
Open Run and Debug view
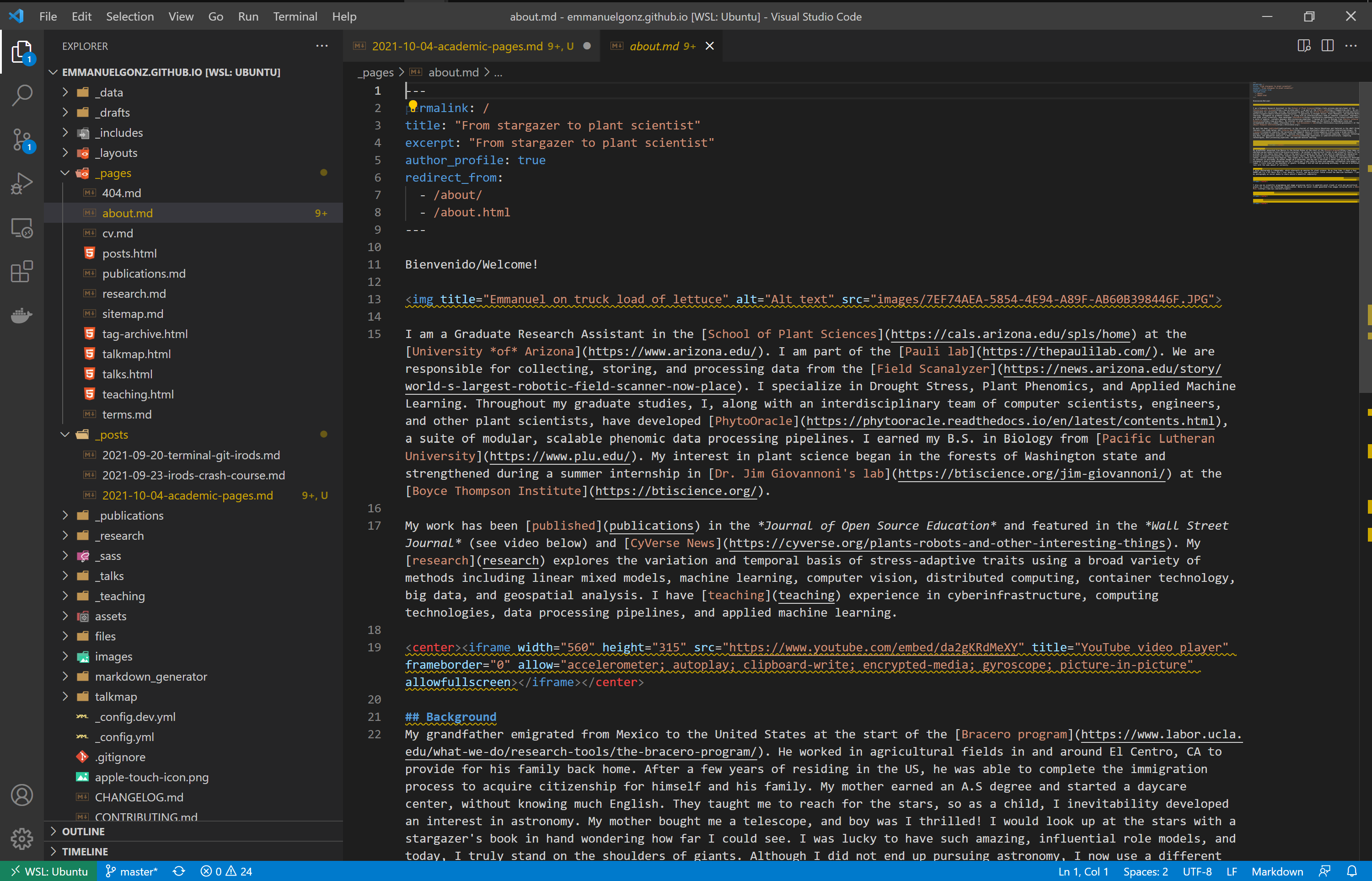22,183
